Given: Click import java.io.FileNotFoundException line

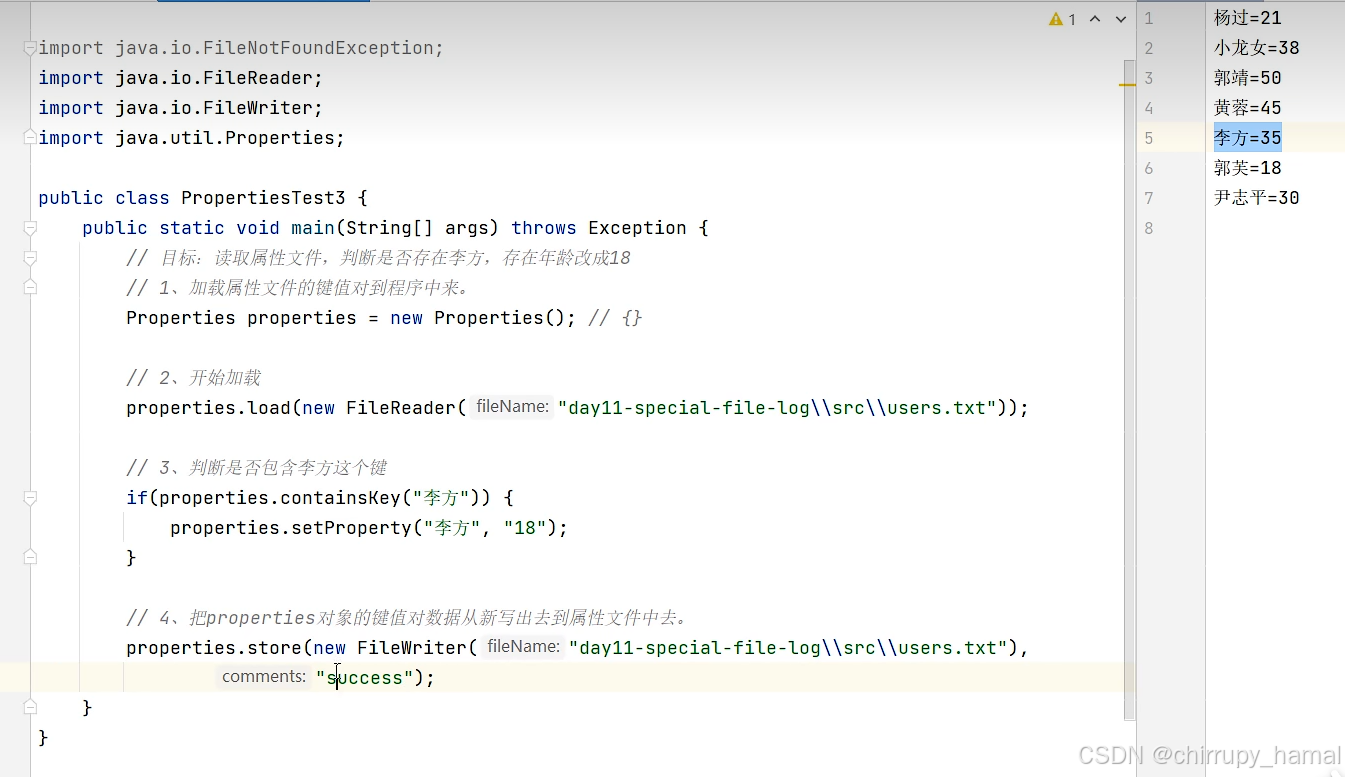Looking at the screenshot, I should coord(241,48).
